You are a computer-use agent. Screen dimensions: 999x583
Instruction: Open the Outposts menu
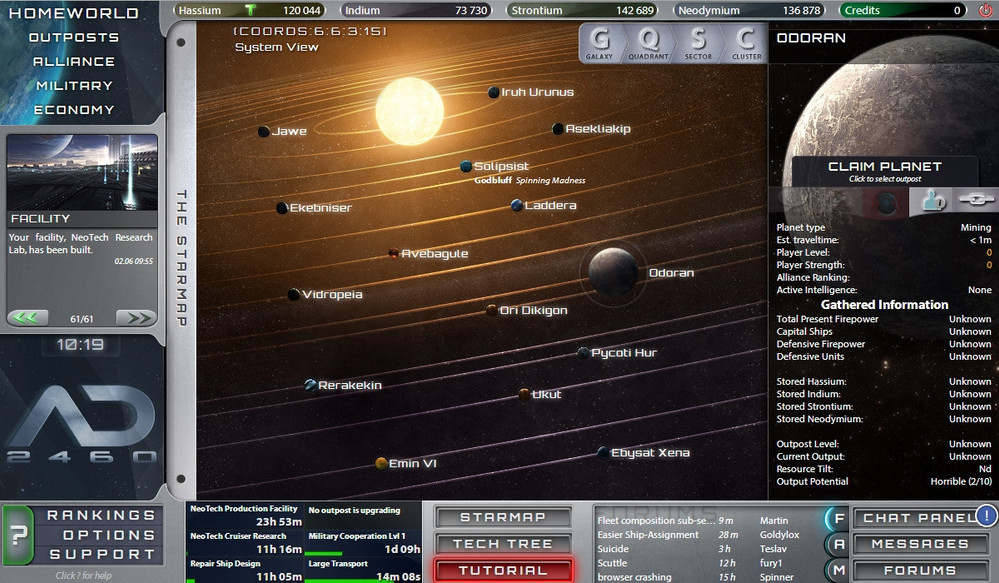click(74, 38)
